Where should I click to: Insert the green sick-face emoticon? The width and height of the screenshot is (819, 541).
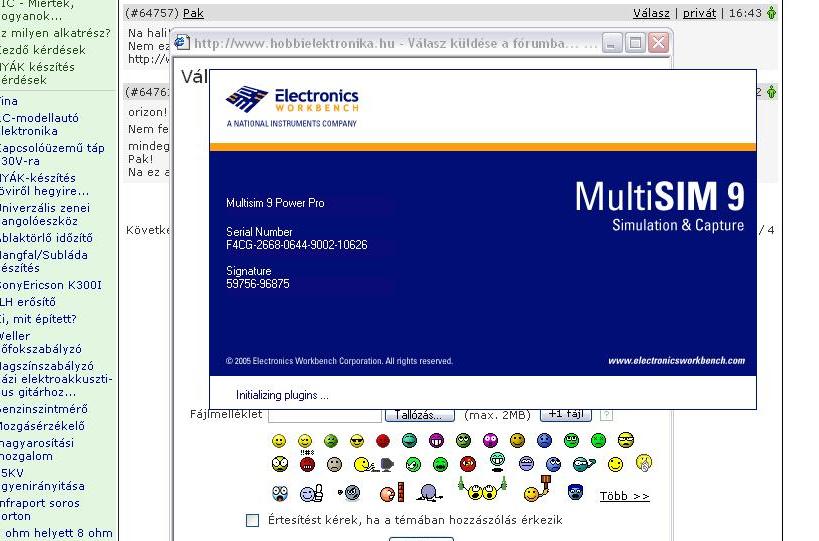pos(331,441)
